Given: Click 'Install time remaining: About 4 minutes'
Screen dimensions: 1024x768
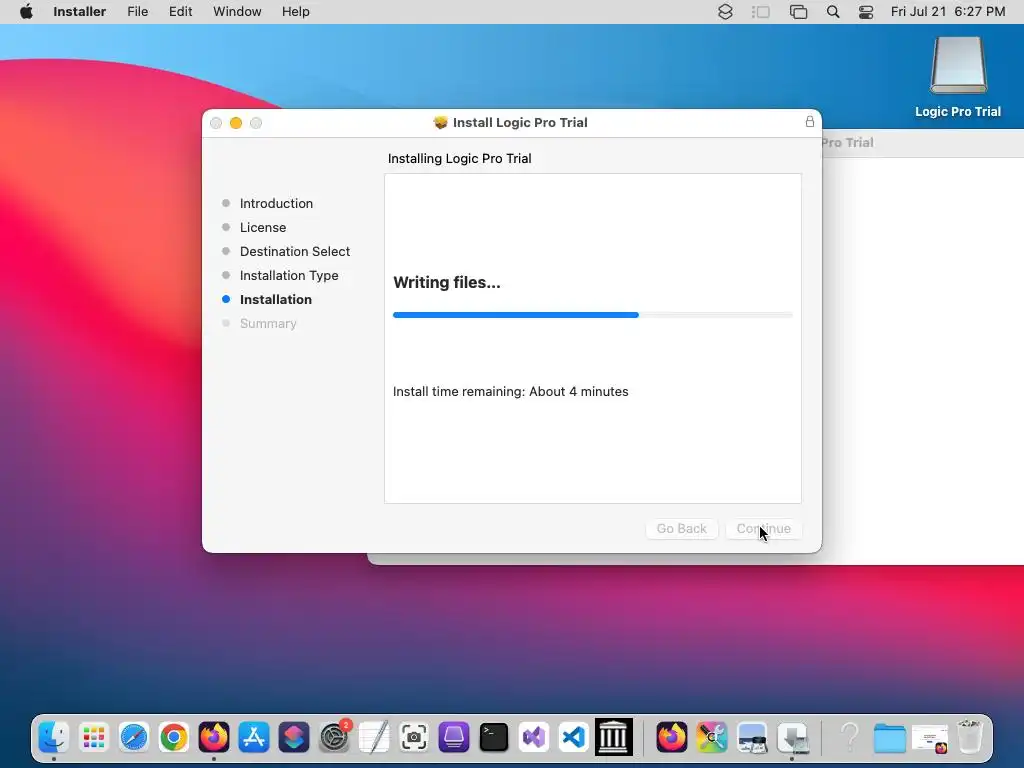Looking at the screenshot, I should coord(511,391).
